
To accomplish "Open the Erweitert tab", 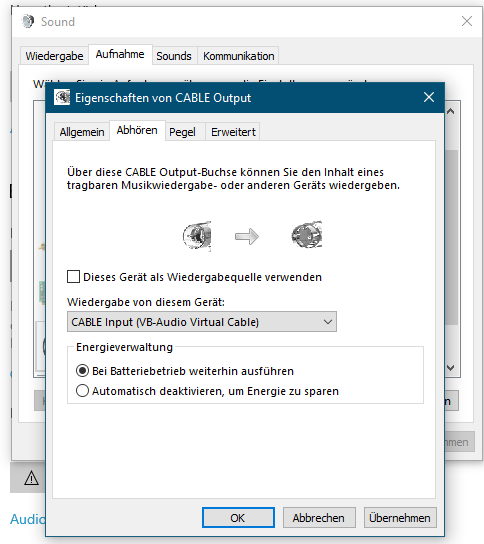I will tap(233, 132).
